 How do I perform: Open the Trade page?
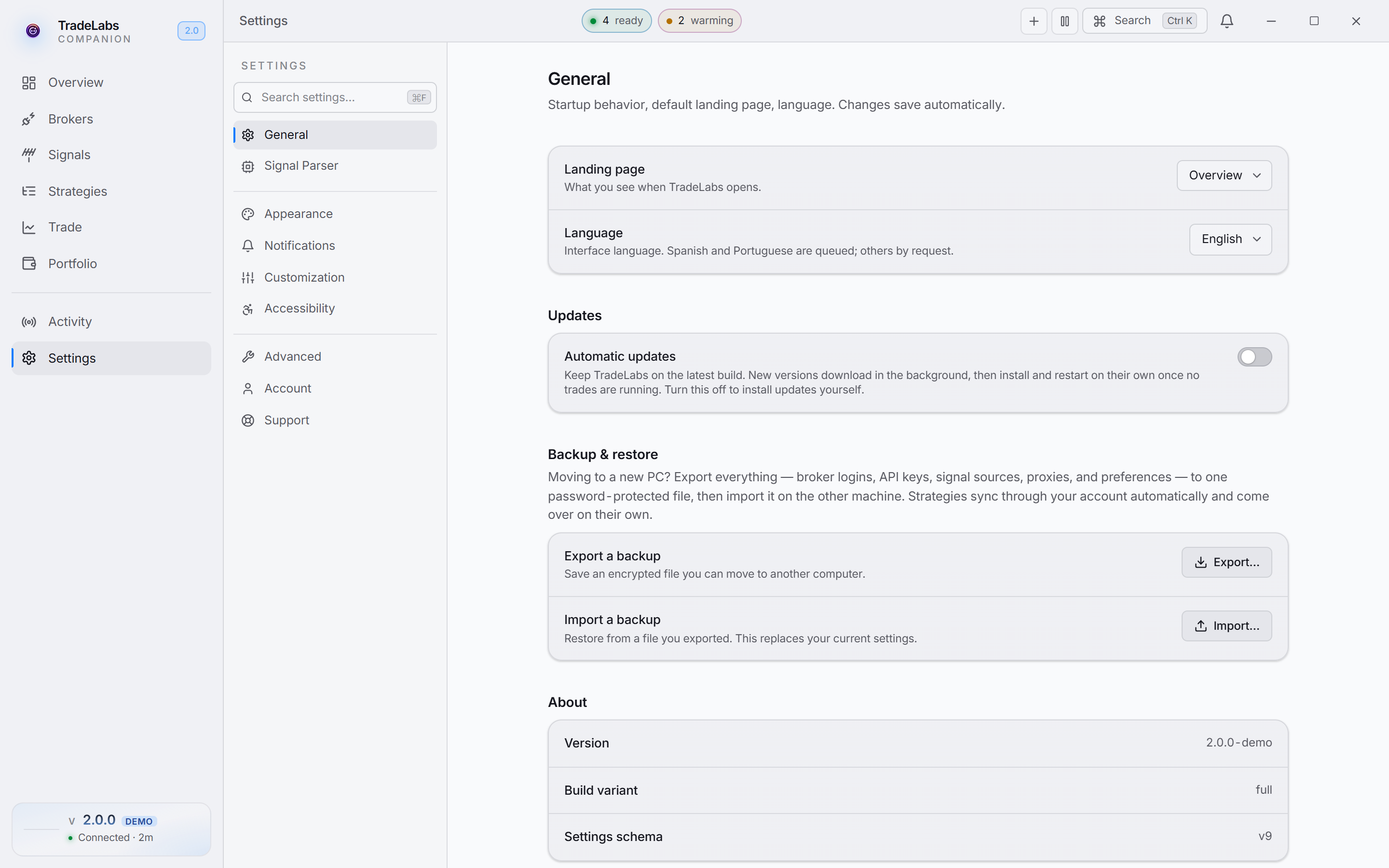tap(111, 227)
